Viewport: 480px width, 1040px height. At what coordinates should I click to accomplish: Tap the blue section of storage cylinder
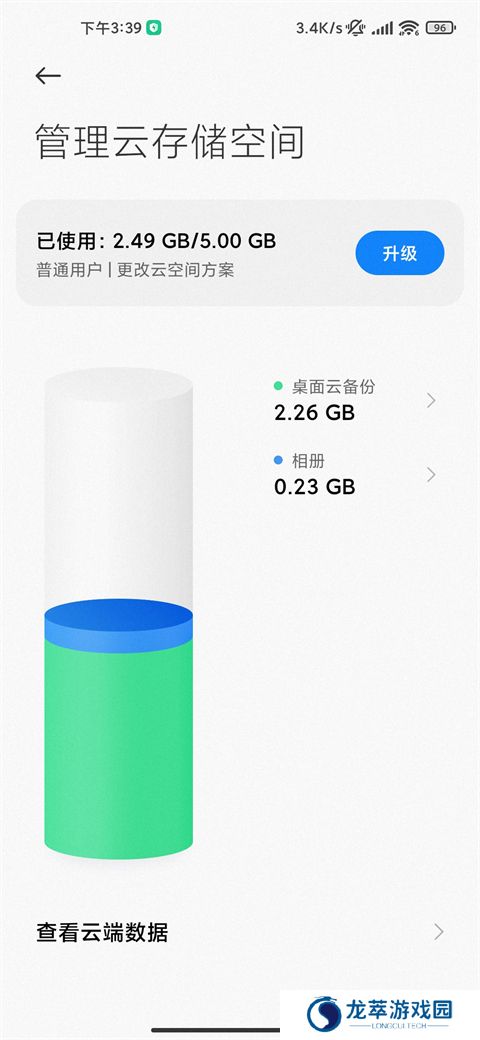tap(119, 625)
